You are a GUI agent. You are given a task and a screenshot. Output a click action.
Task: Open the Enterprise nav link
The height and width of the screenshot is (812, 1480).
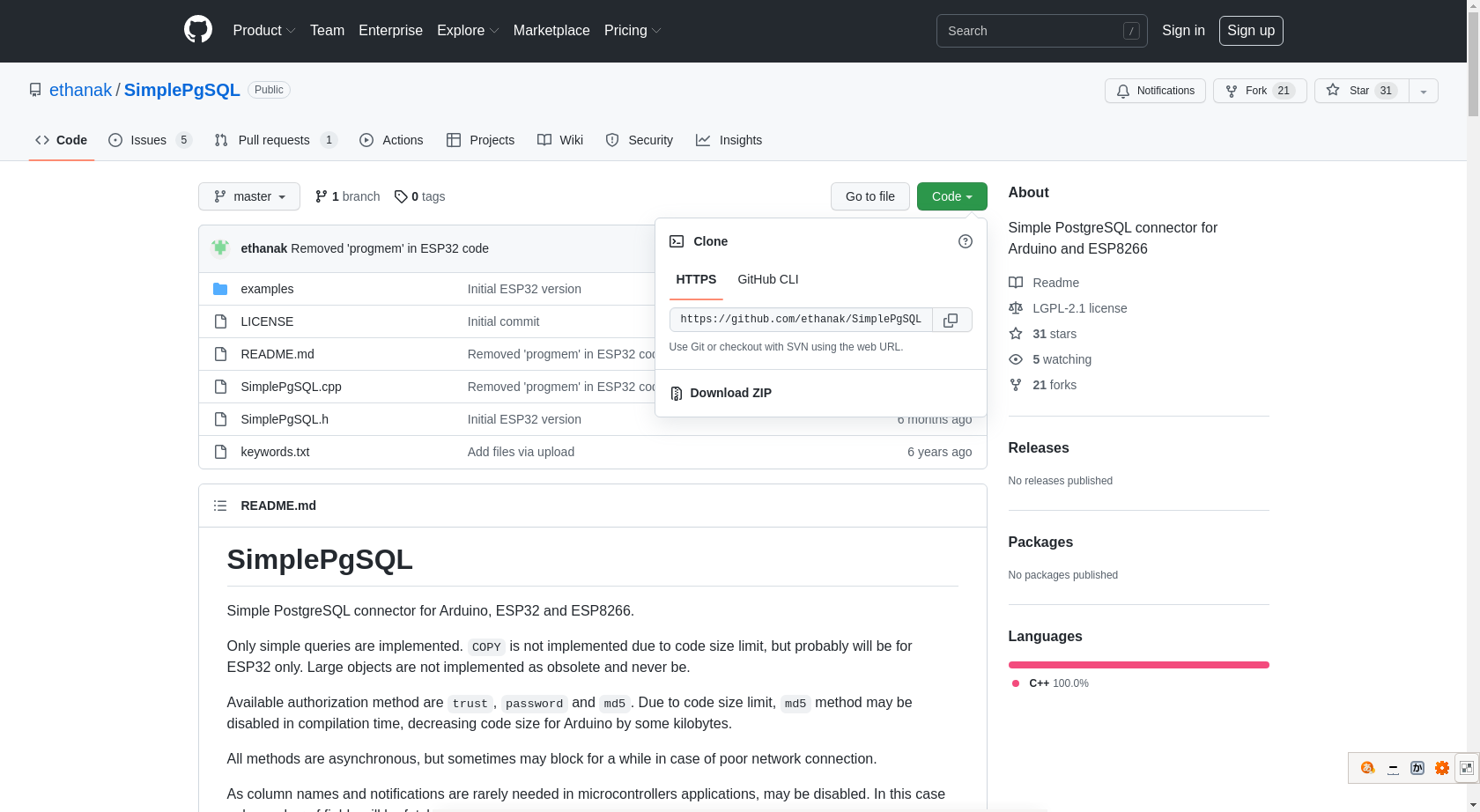pyautogui.click(x=390, y=30)
